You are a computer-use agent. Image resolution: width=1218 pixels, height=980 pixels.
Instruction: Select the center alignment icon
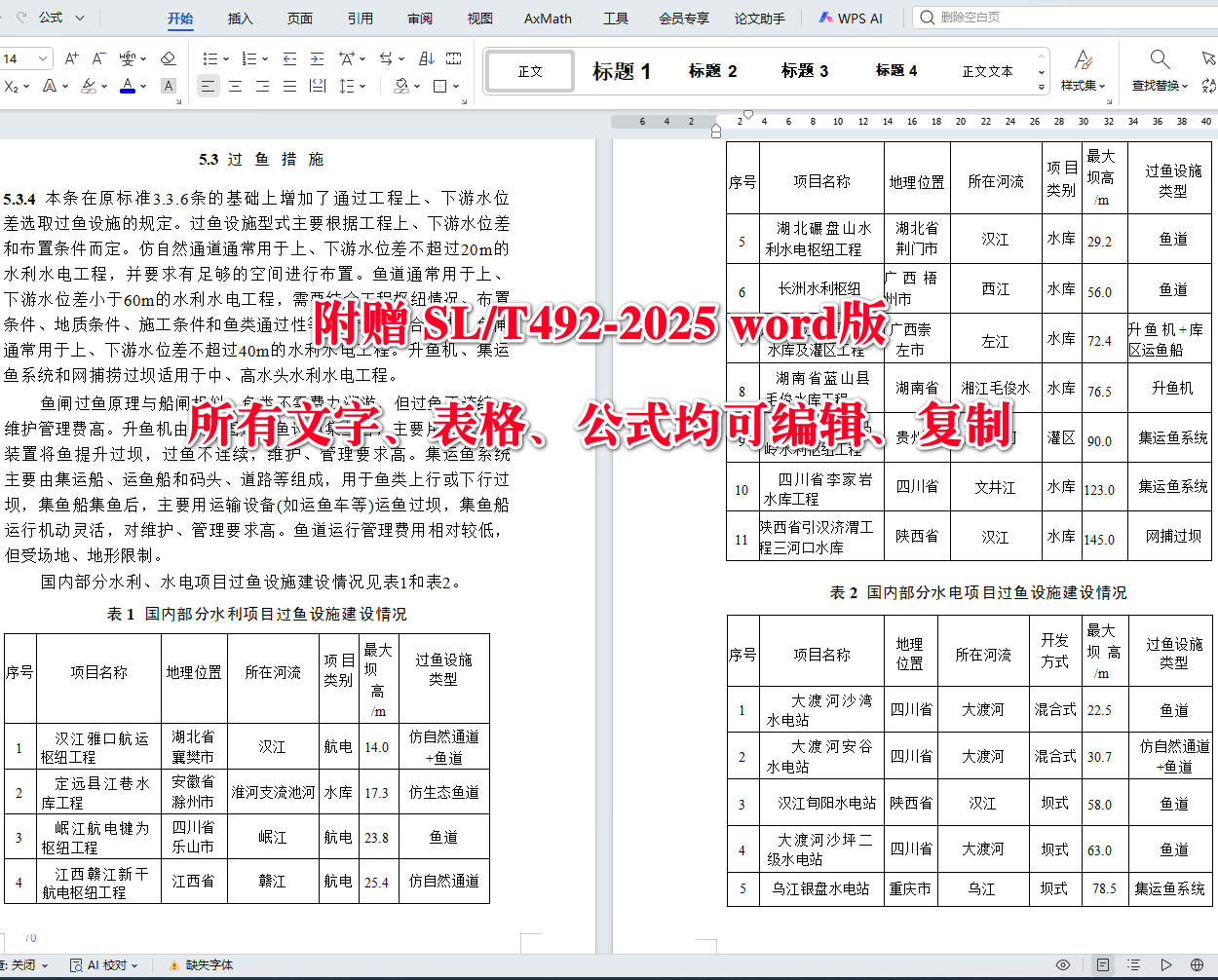(236, 86)
